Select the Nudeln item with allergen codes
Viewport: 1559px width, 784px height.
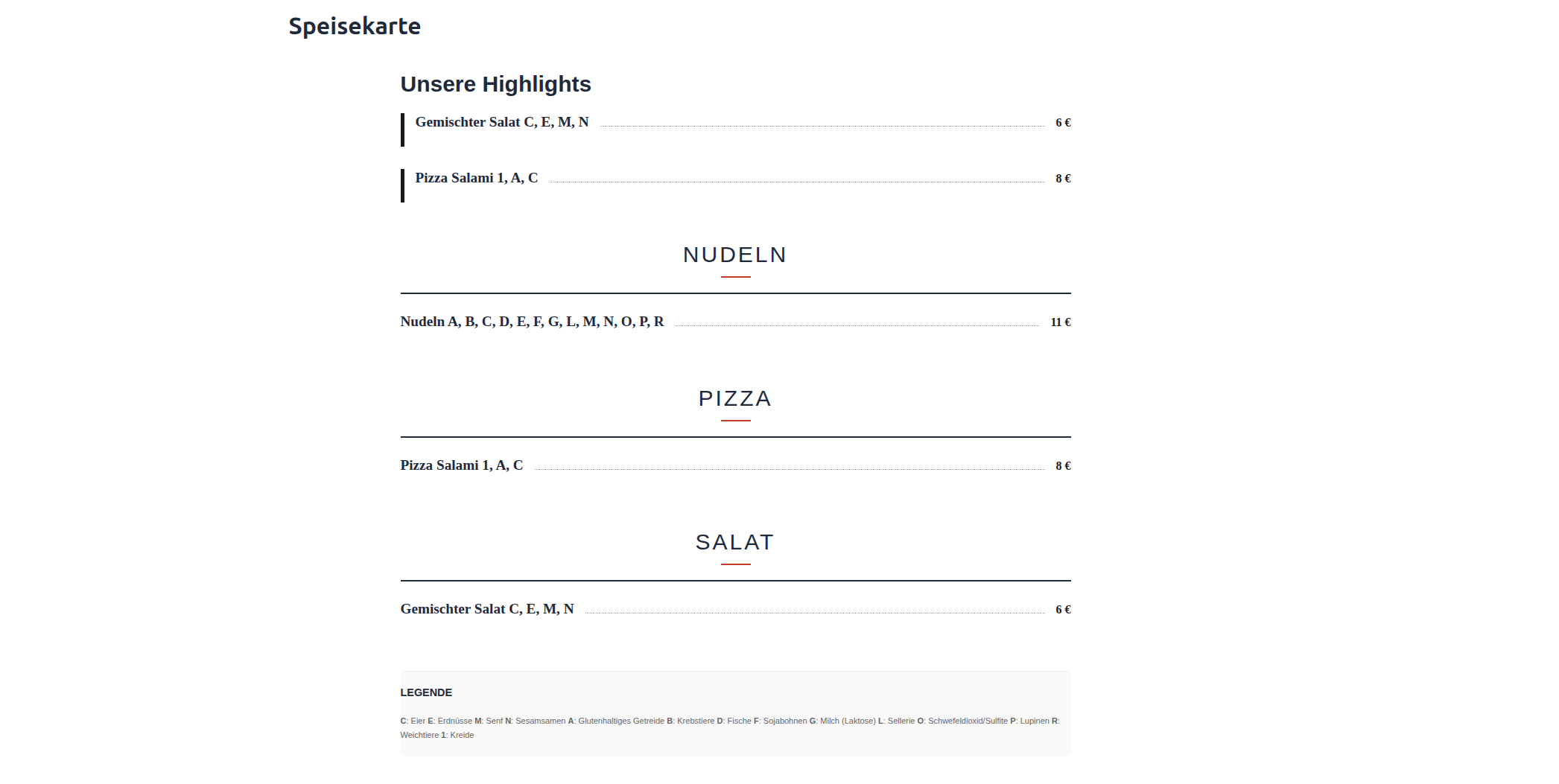point(532,322)
